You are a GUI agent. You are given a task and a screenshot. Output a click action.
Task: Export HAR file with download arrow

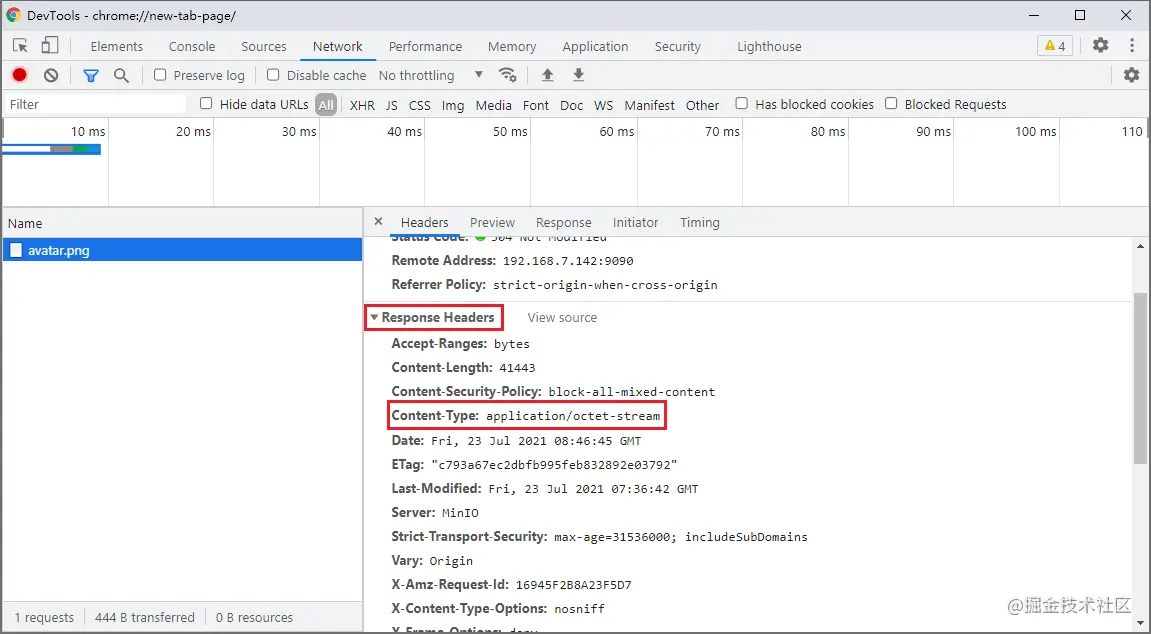[578, 75]
